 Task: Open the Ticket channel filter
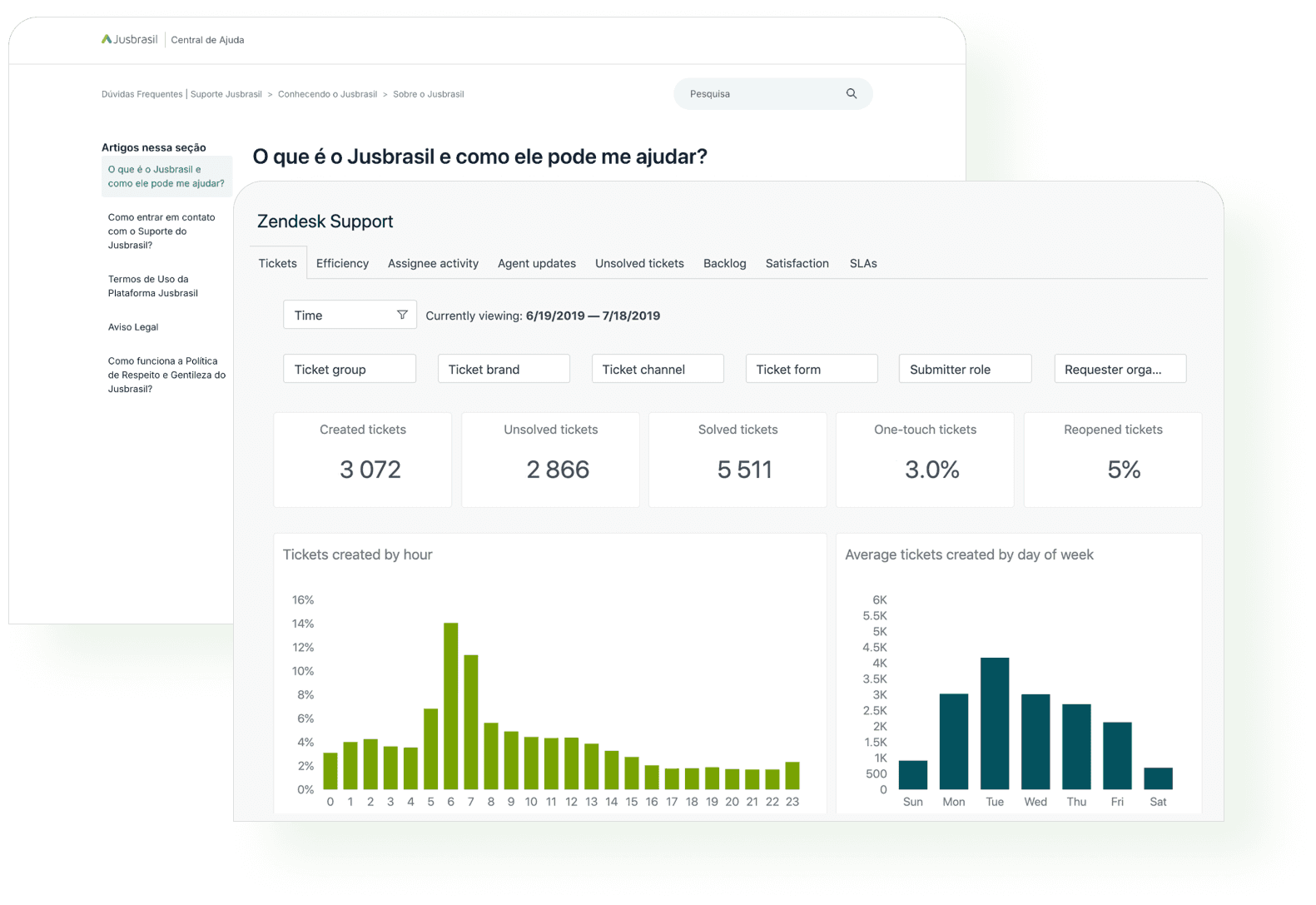[658, 369]
